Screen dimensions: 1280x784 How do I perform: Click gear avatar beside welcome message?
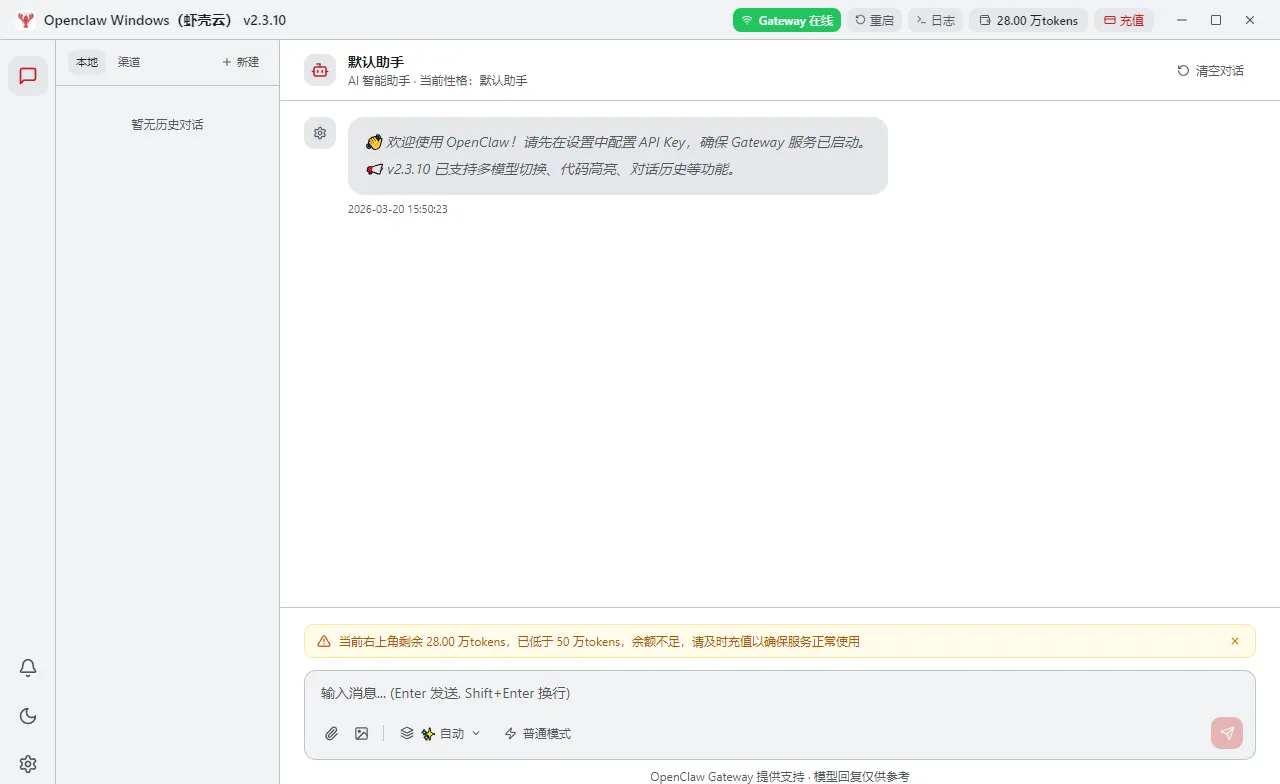coord(320,133)
